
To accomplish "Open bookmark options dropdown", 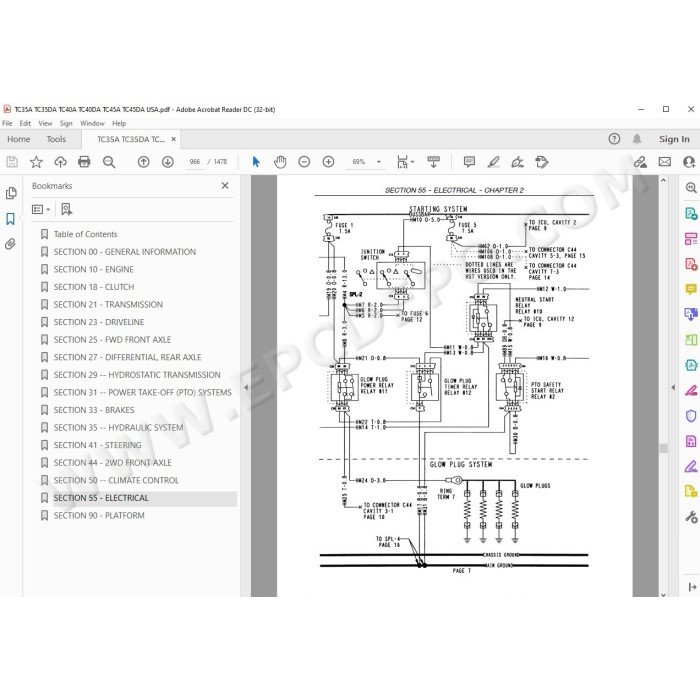I will pos(41,209).
